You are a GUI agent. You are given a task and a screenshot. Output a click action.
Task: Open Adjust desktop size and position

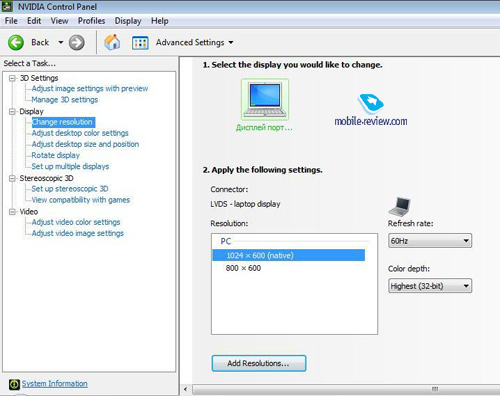click(x=85, y=144)
